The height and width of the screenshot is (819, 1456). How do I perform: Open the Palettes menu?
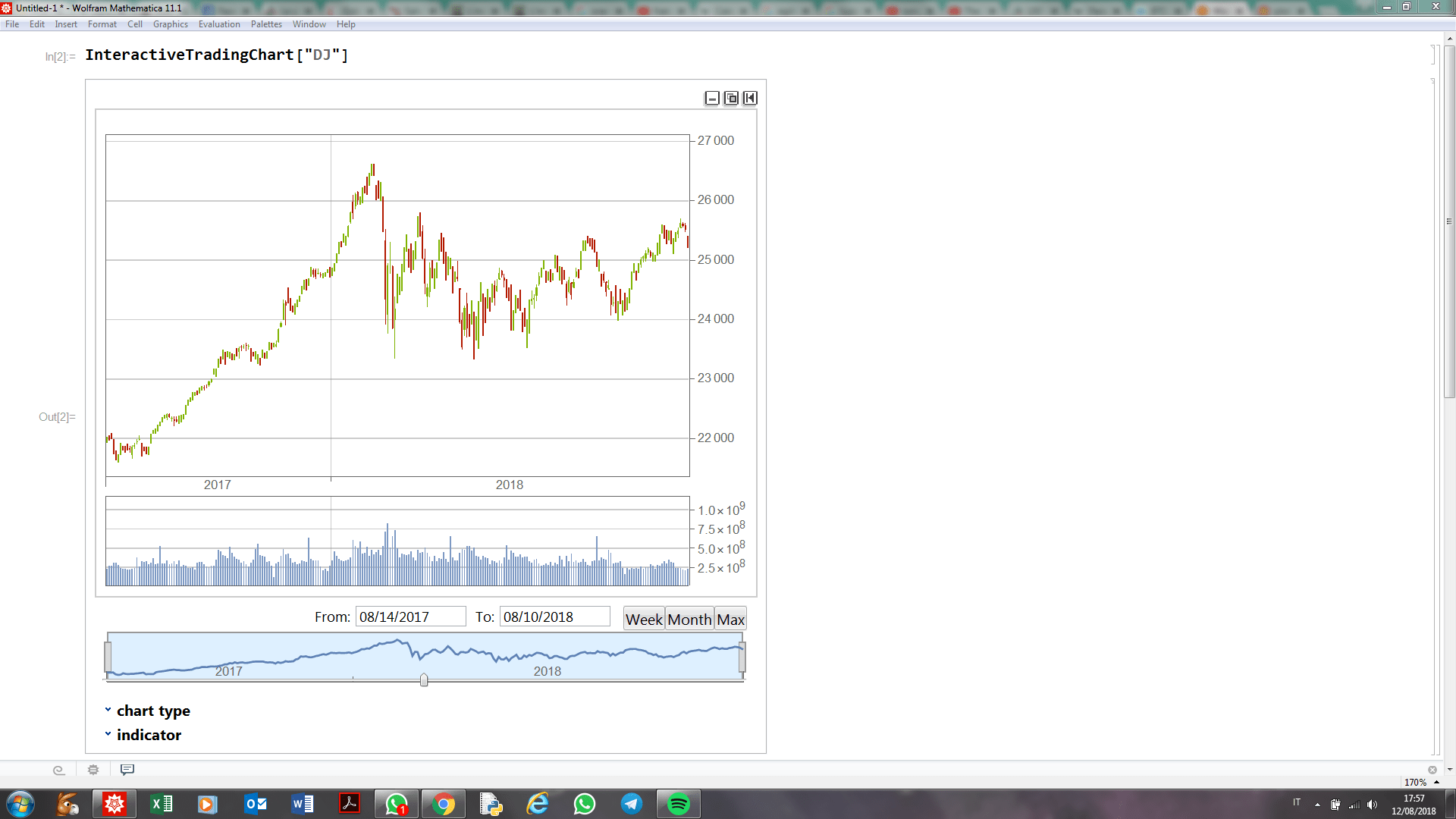[266, 24]
